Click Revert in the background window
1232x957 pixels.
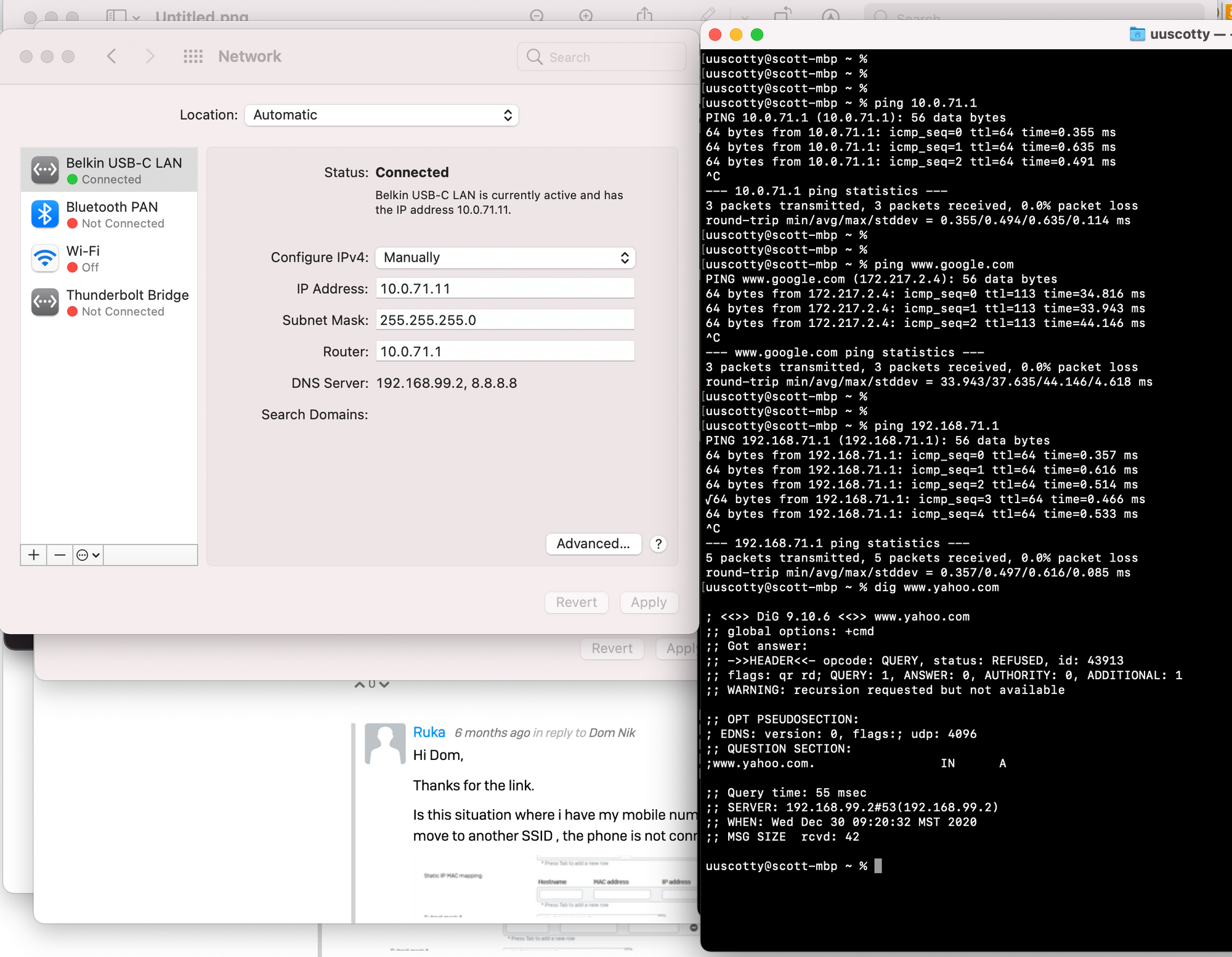coord(612,648)
